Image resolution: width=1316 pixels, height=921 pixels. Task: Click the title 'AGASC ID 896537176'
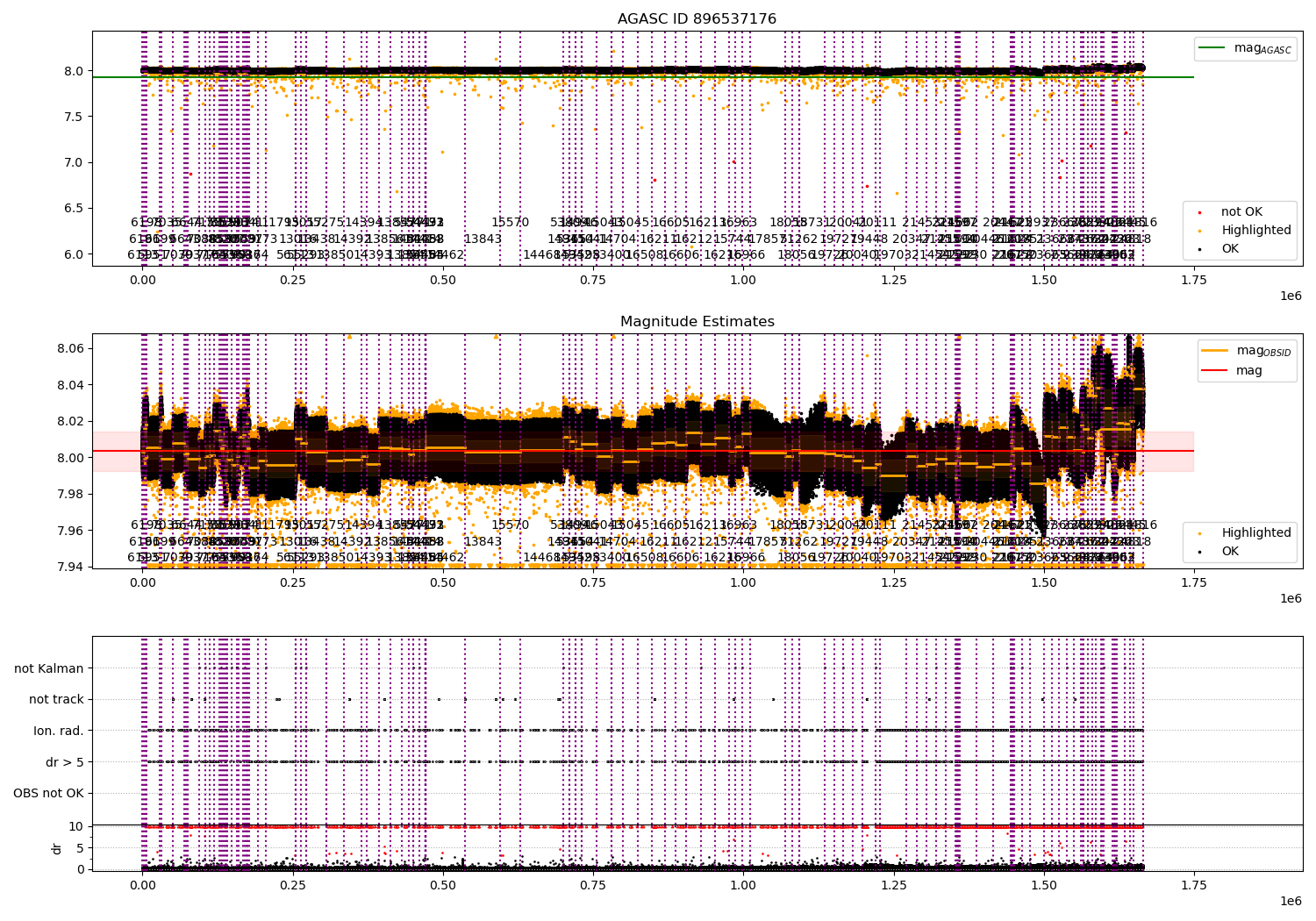(x=697, y=19)
